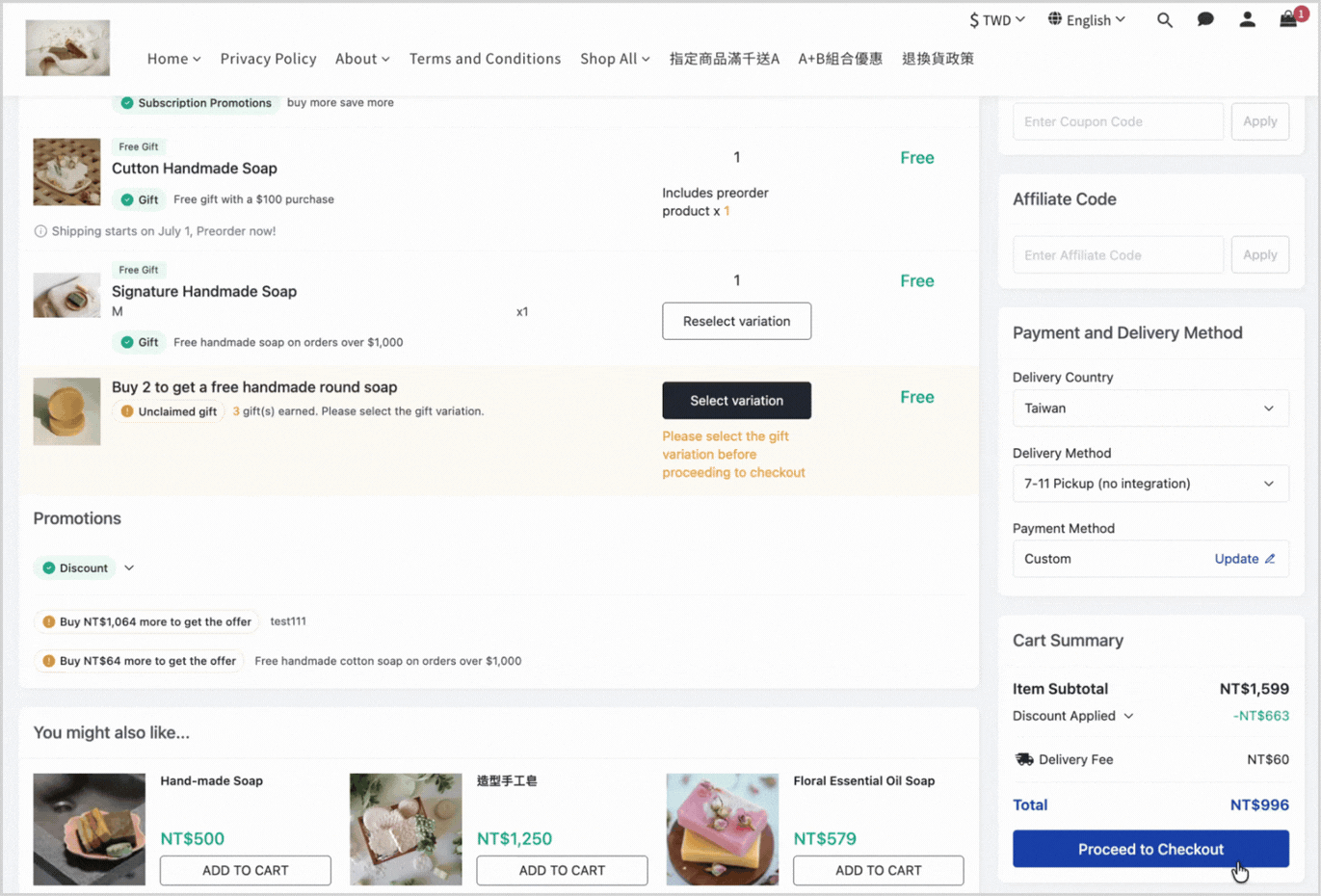
Task: Expand the Discount Applied details
Action: point(1128,716)
